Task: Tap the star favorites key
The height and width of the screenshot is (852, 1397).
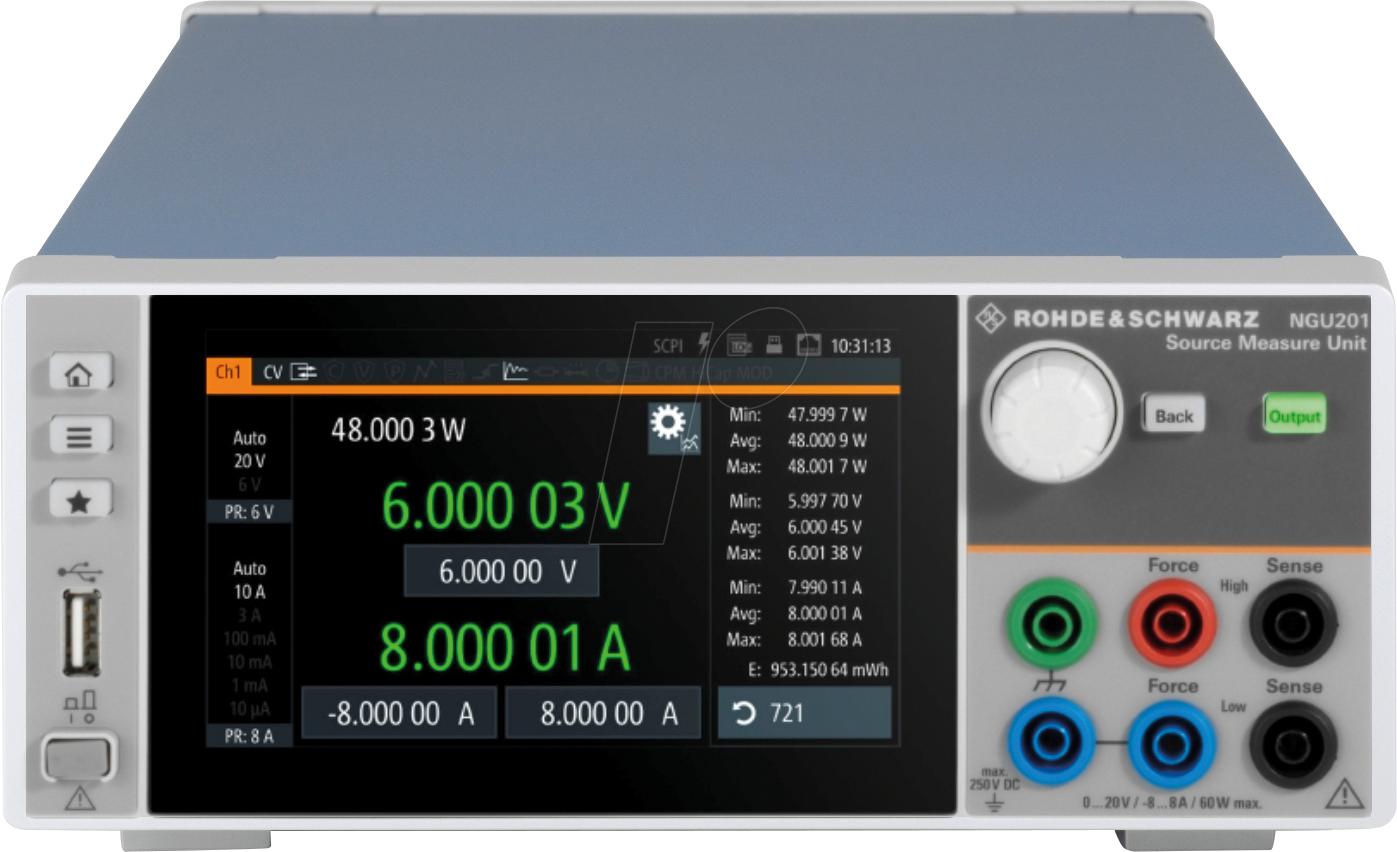Action: point(80,501)
